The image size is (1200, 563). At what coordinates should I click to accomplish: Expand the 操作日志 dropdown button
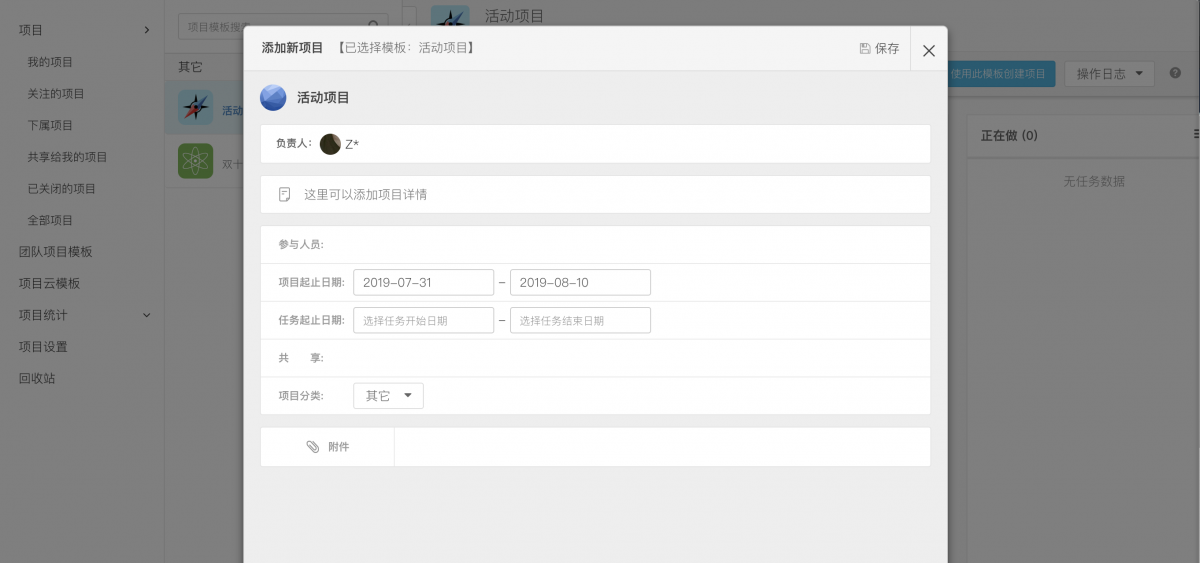1109,74
